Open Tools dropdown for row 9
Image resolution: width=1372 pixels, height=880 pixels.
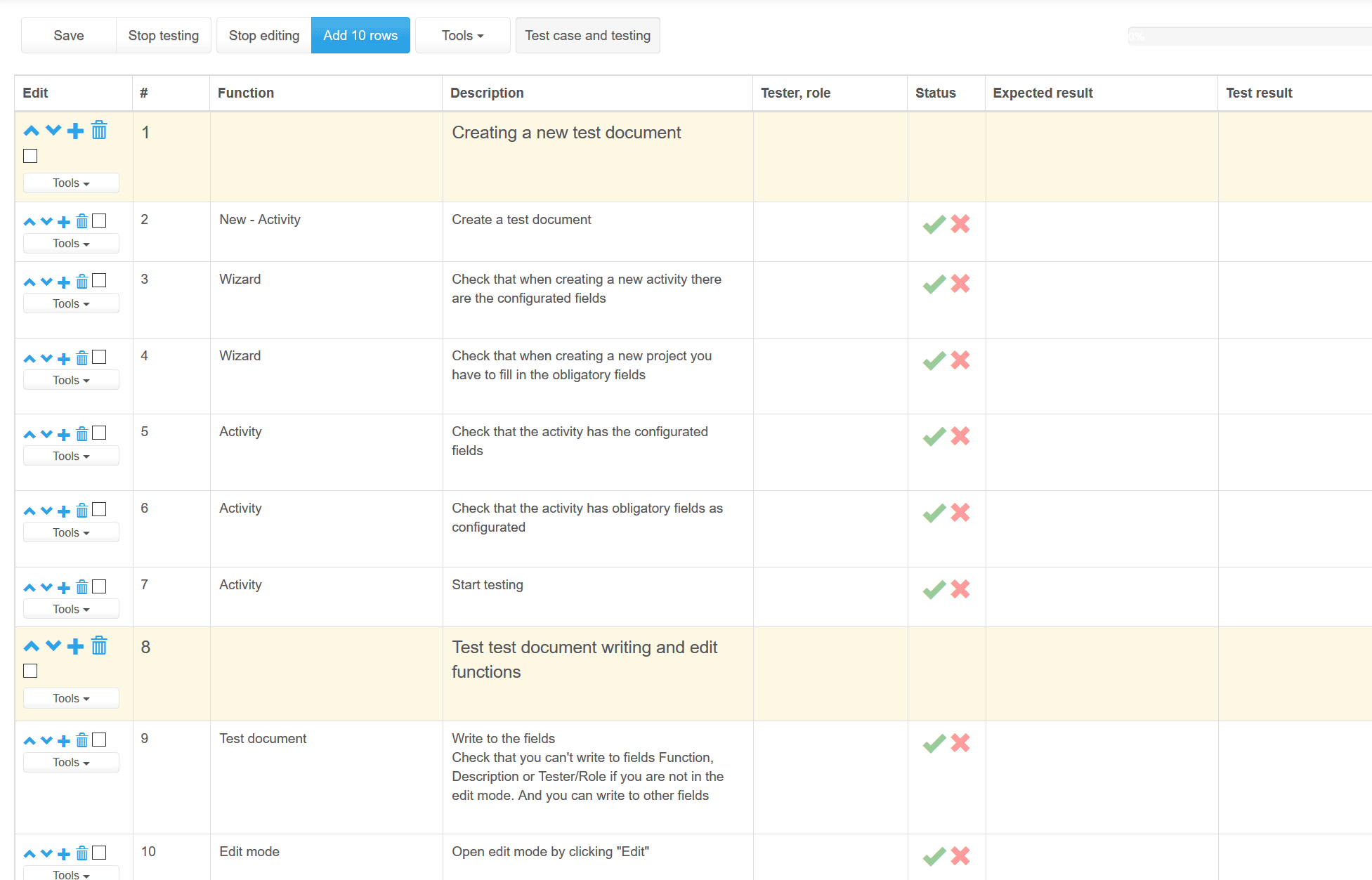71,762
